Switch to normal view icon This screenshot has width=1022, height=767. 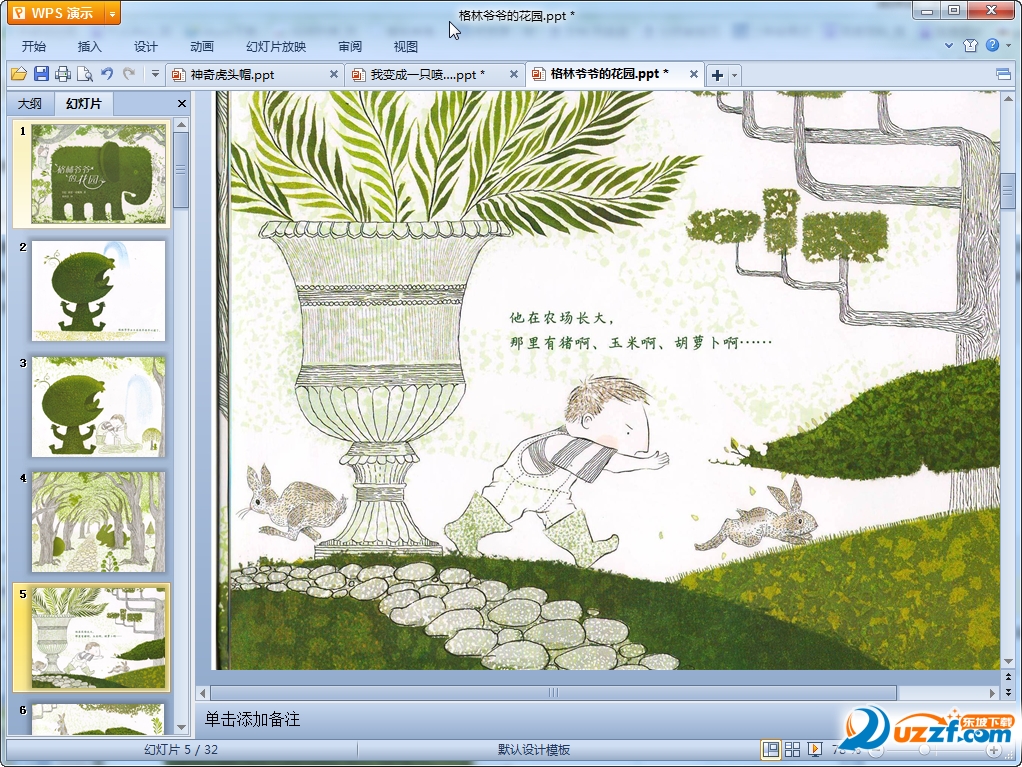(x=770, y=749)
